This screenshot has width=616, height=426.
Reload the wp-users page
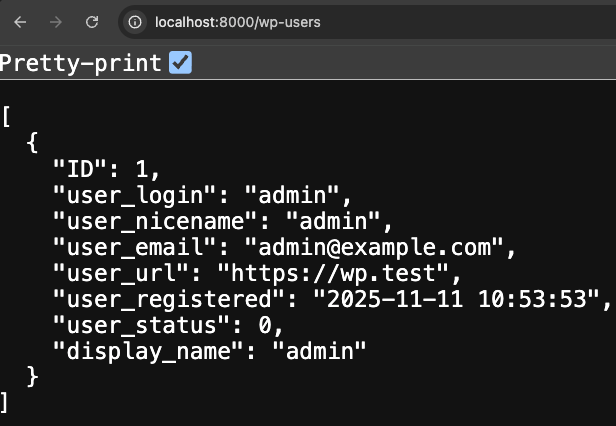pos(91,21)
